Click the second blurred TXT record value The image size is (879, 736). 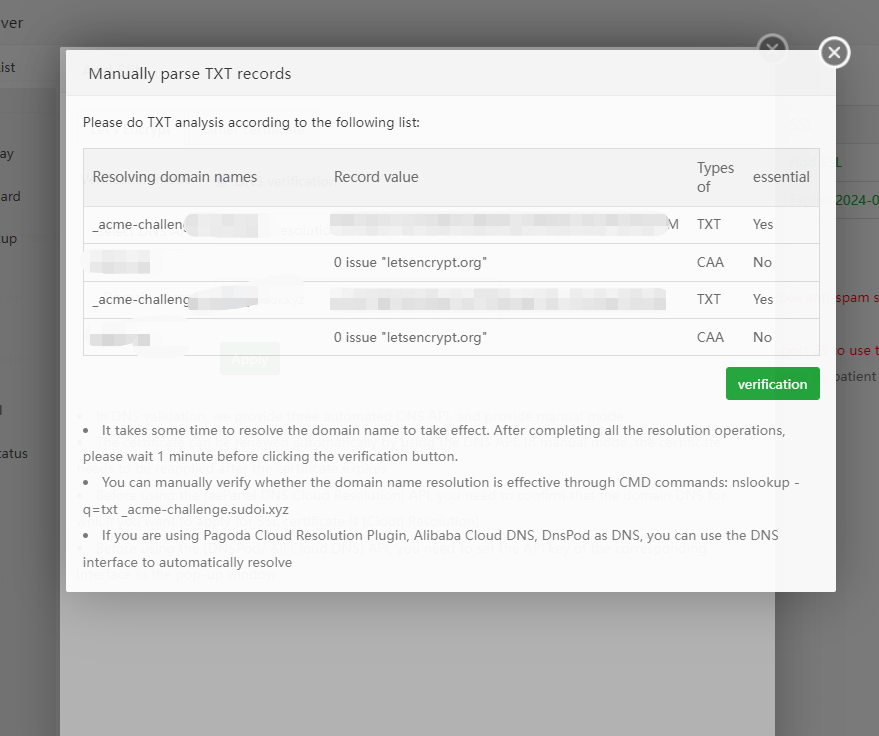[x=498, y=299]
